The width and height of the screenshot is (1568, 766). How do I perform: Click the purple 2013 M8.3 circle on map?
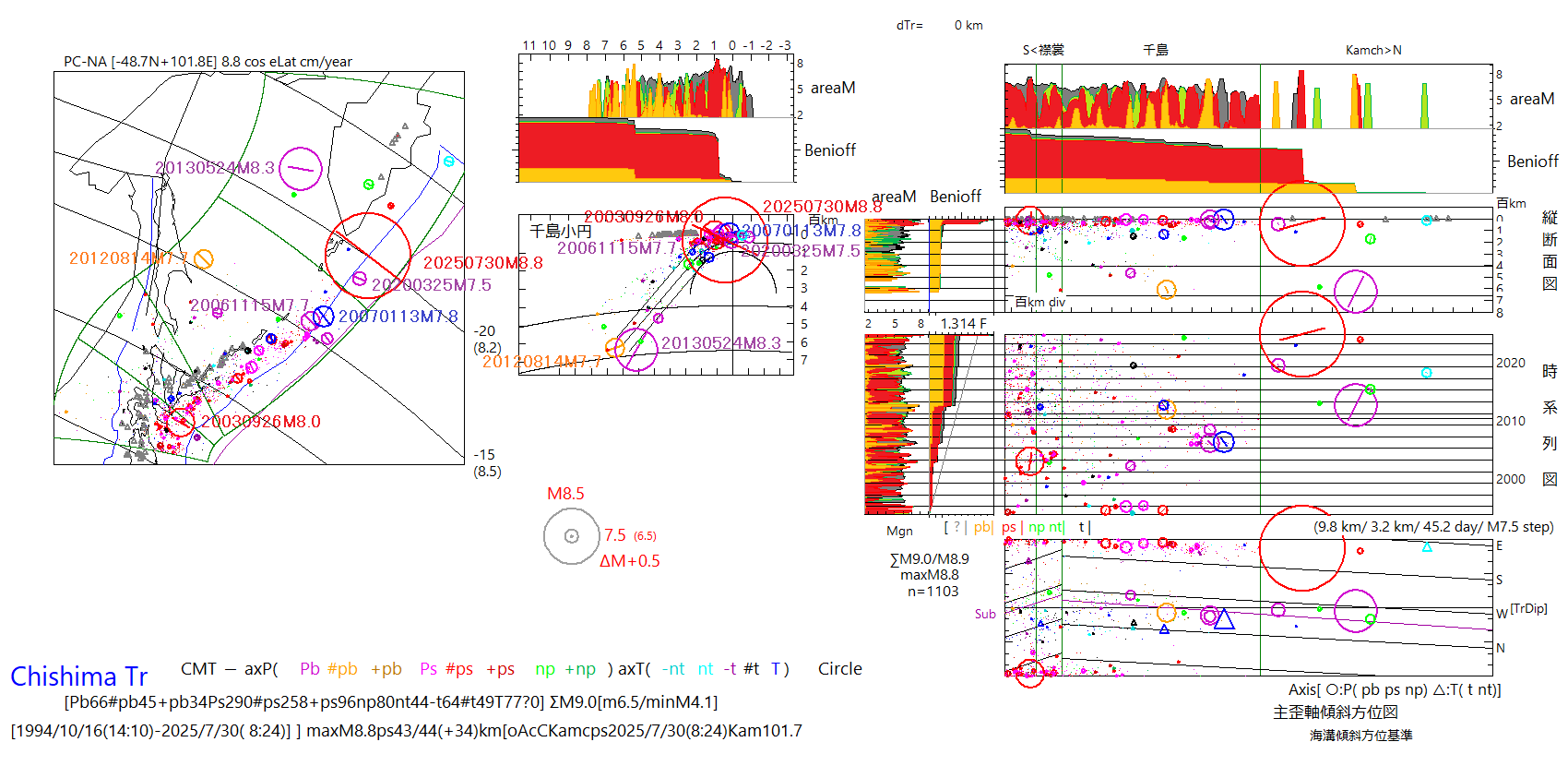(x=300, y=169)
